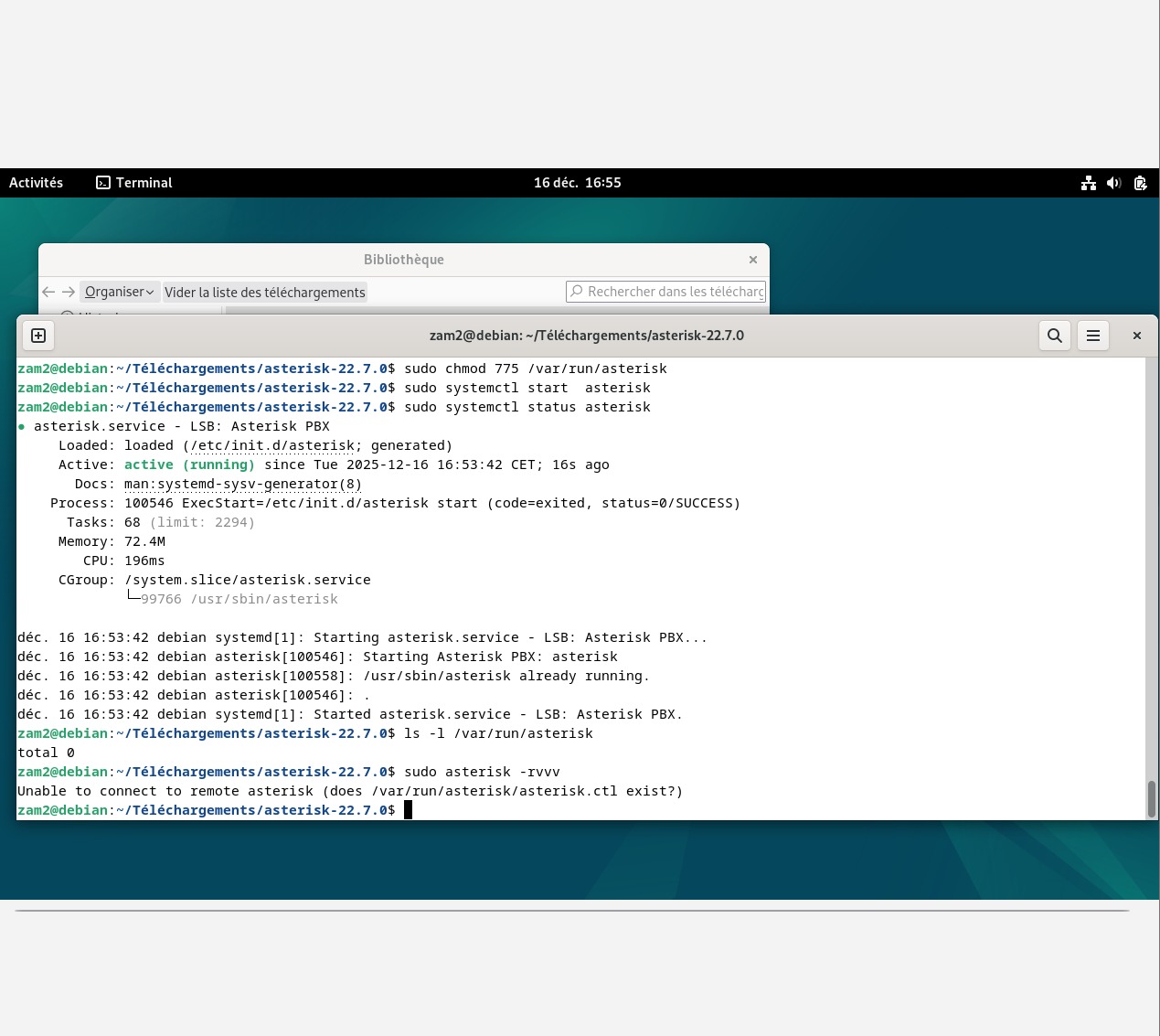Image resolution: width=1160 pixels, height=1036 pixels.
Task: Open the terminal hamburger menu
Action: [x=1092, y=336]
